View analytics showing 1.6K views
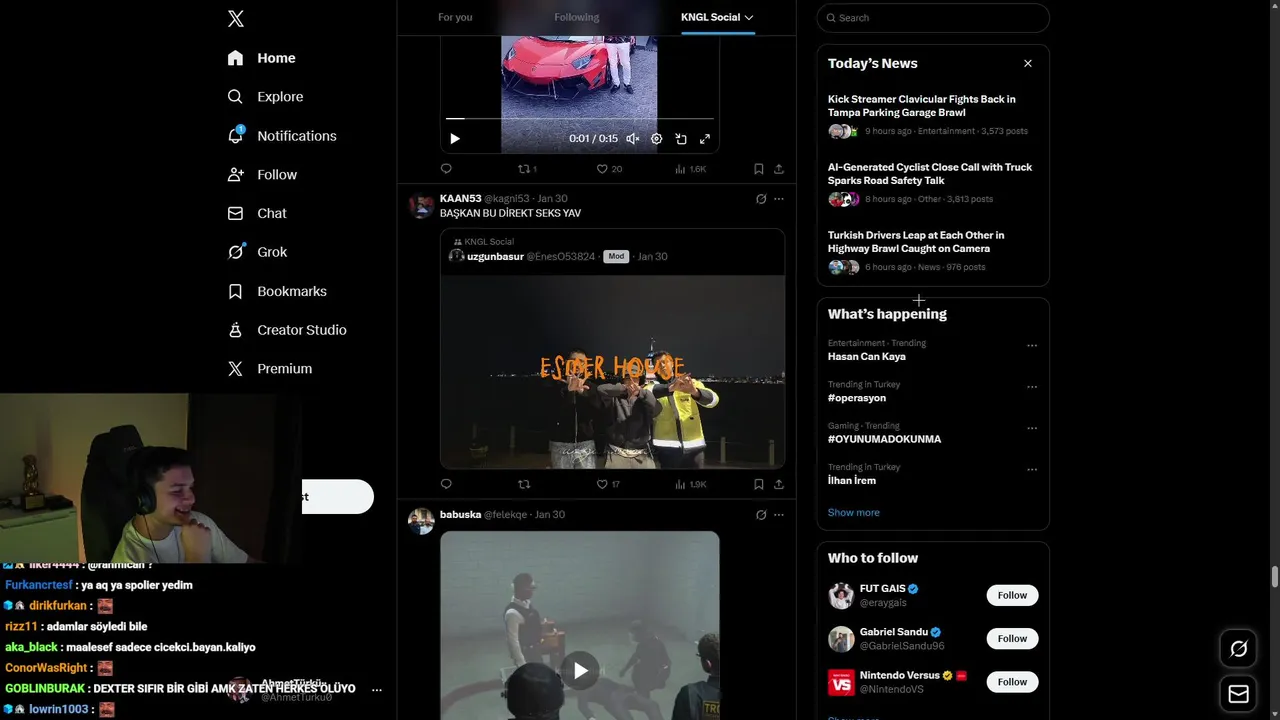 (x=690, y=169)
